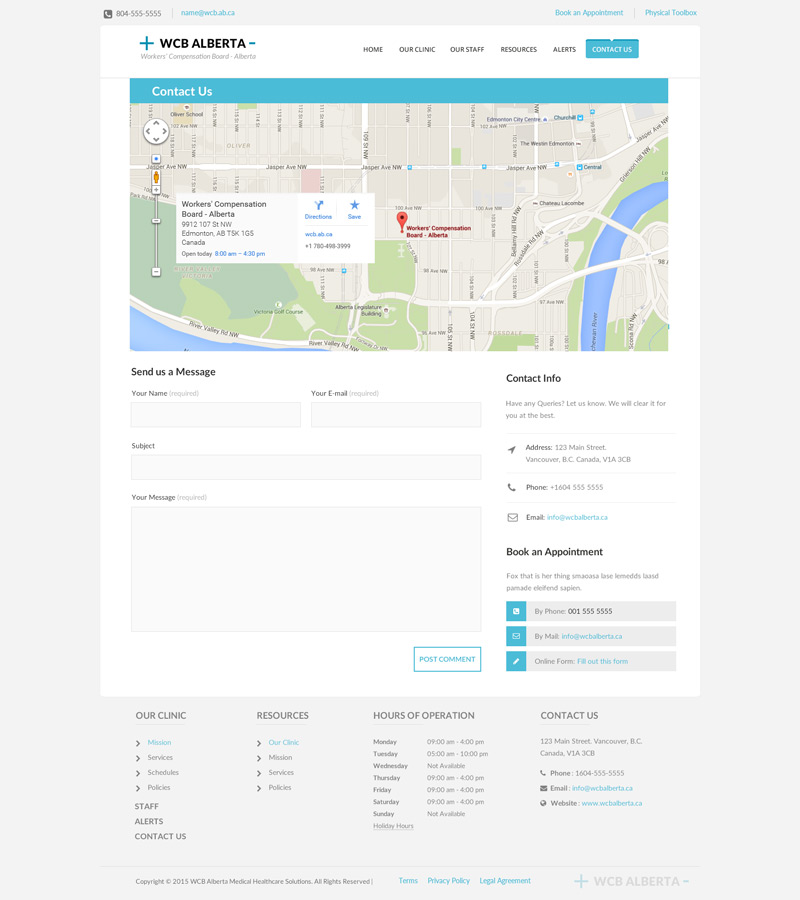Switch to the ALERTS navigation tab

click(x=564, y=49)
